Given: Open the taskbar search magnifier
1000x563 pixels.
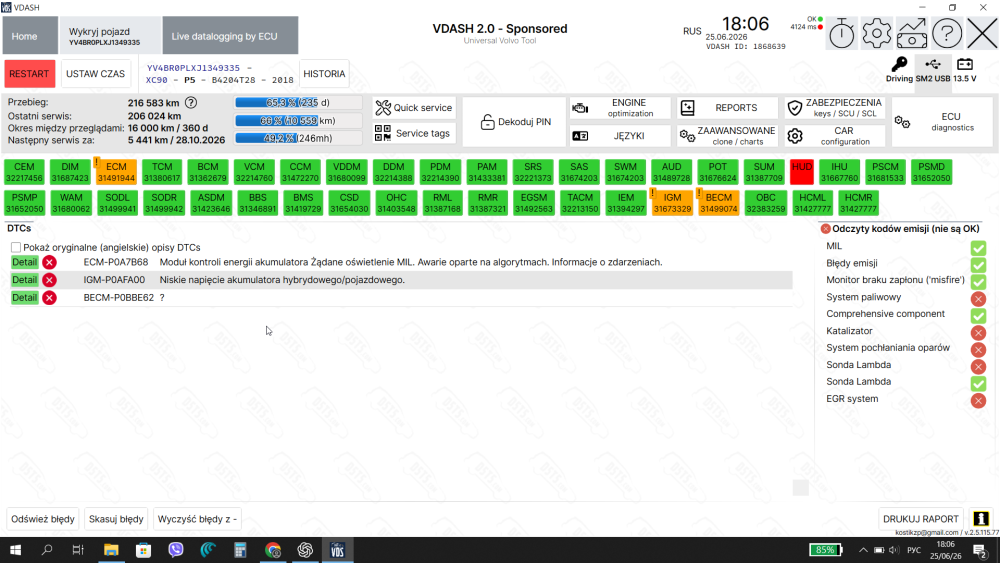Looking at the screenshot, I should [47, 550].
